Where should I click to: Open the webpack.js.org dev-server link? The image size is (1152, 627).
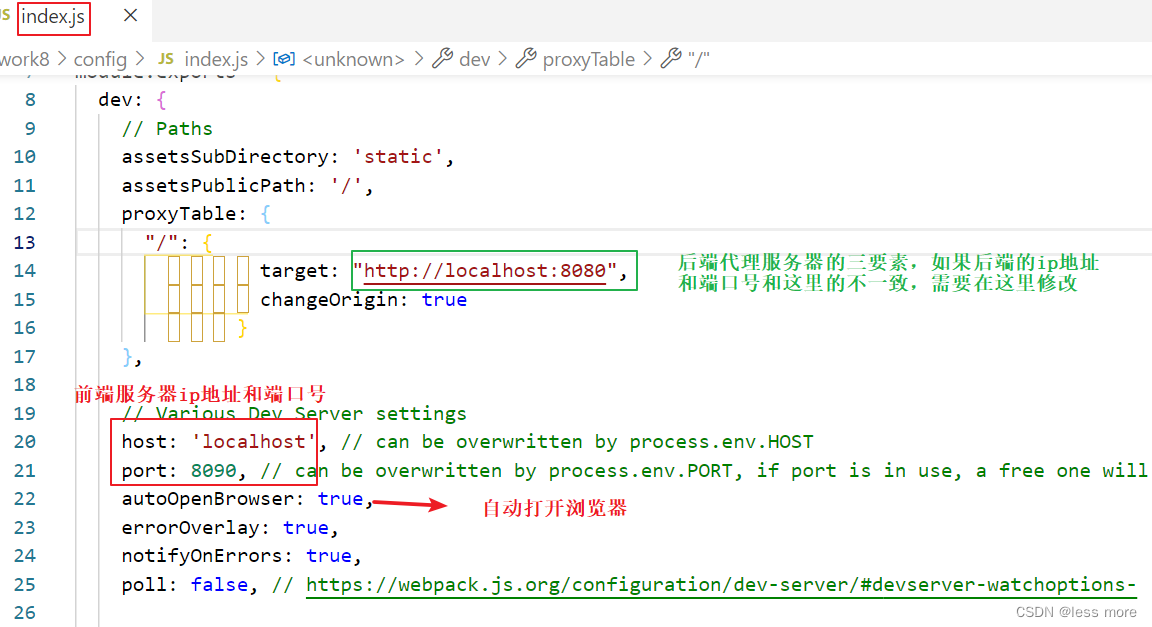(x=721, y=585)
